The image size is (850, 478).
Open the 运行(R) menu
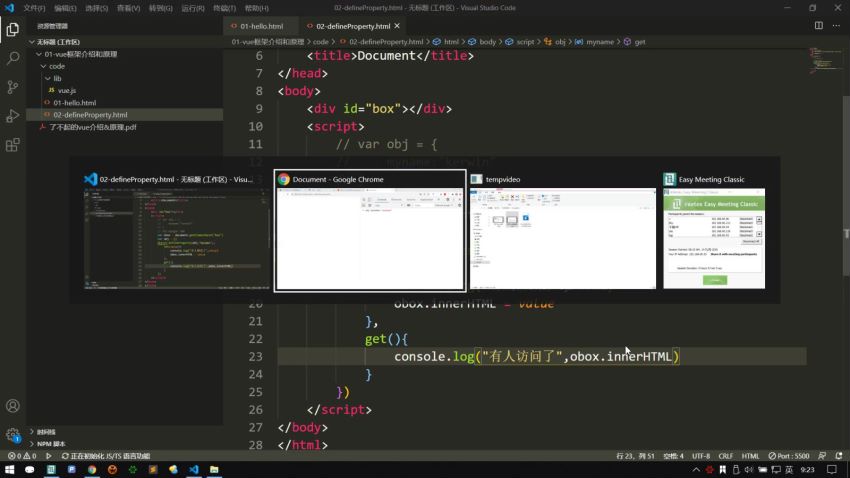(x=192, y=8)
